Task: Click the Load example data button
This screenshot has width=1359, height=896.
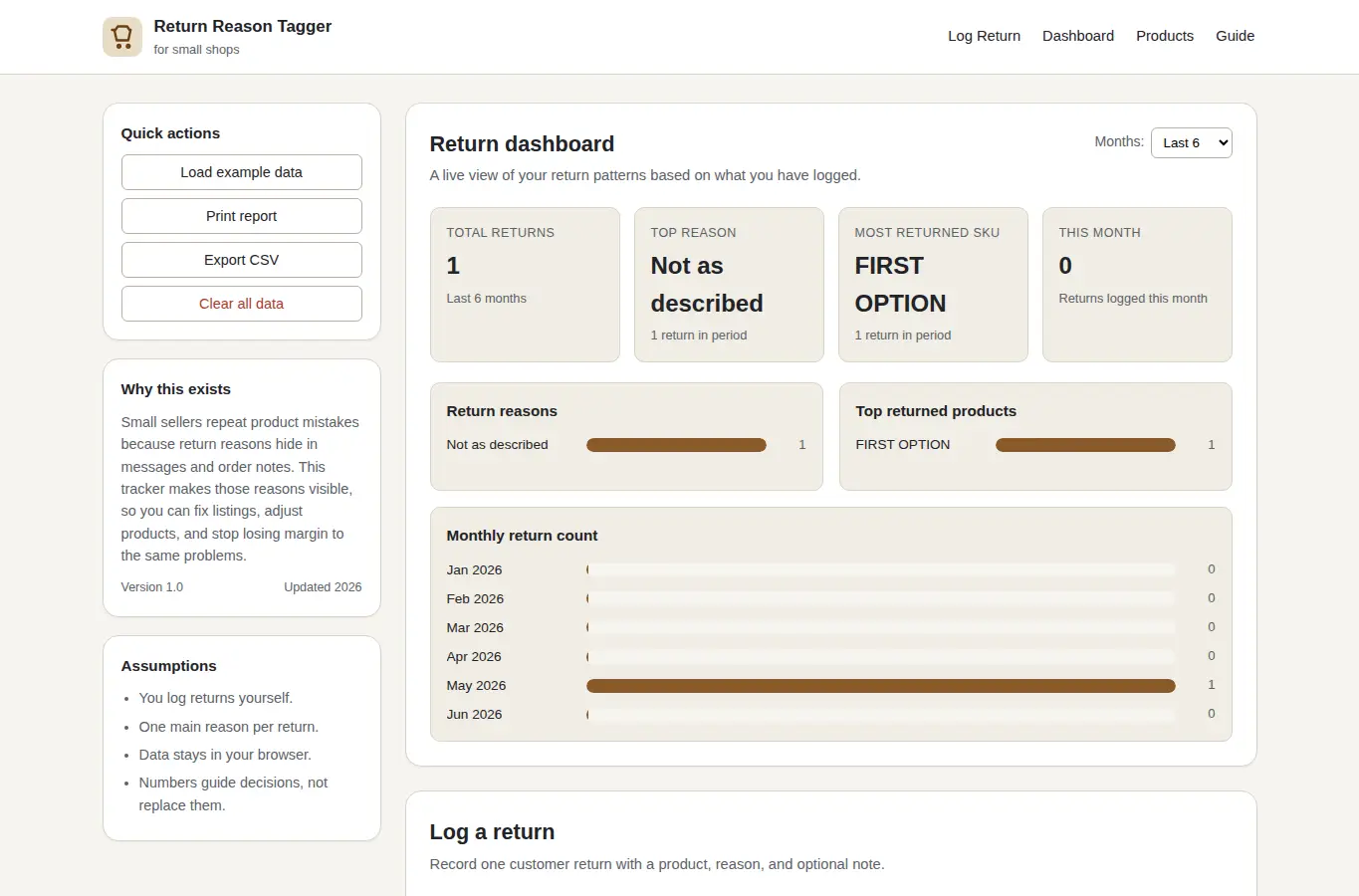Action: (x=242, y=172)
